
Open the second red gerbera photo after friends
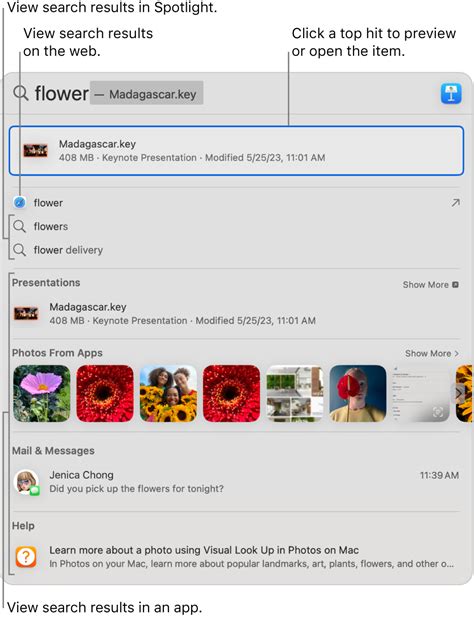point(232,393)
